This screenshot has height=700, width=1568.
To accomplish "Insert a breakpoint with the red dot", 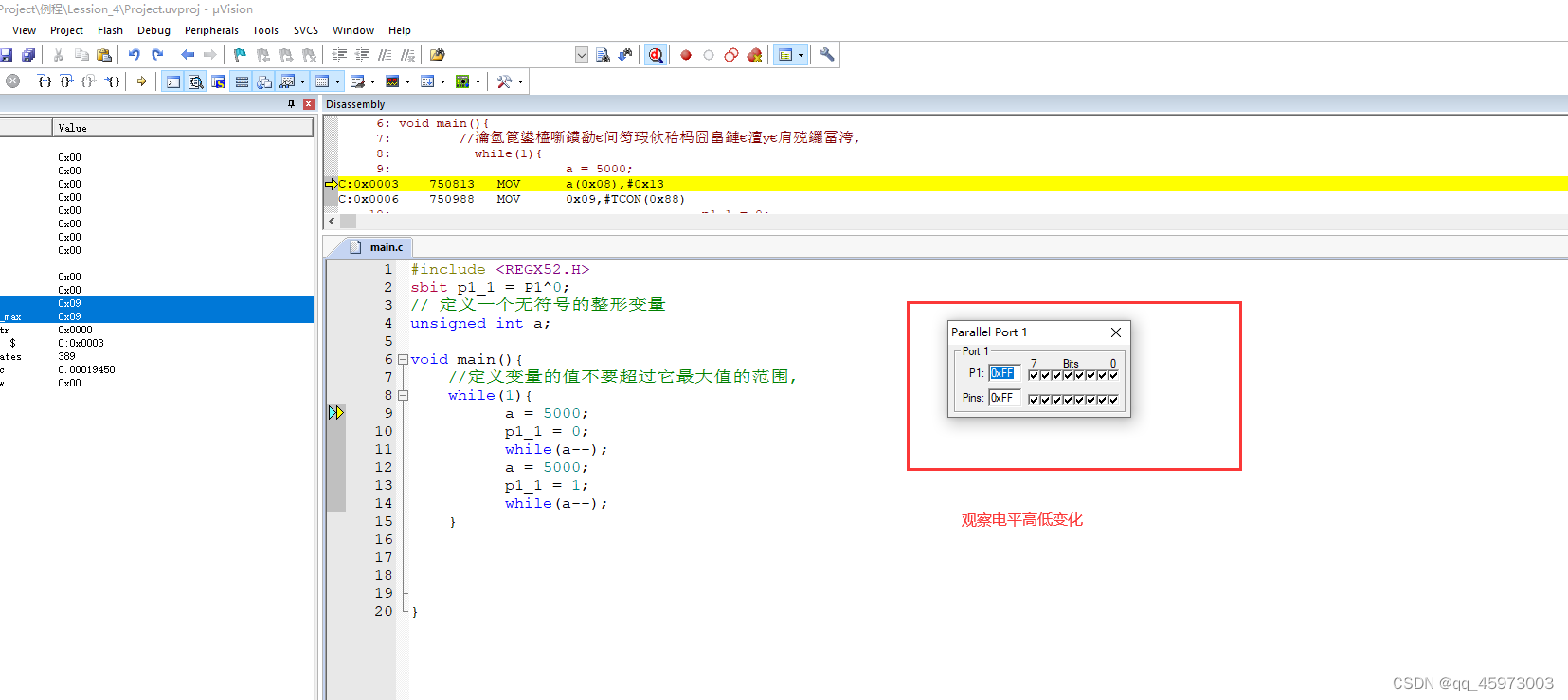I will 686,55.
